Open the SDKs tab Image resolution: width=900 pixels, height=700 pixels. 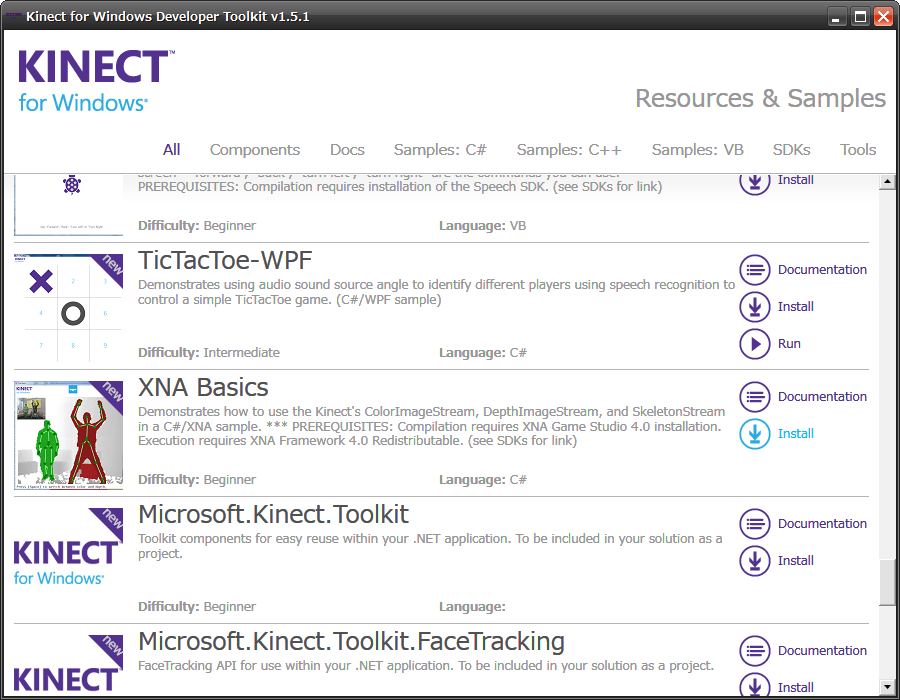pos(792,150)
